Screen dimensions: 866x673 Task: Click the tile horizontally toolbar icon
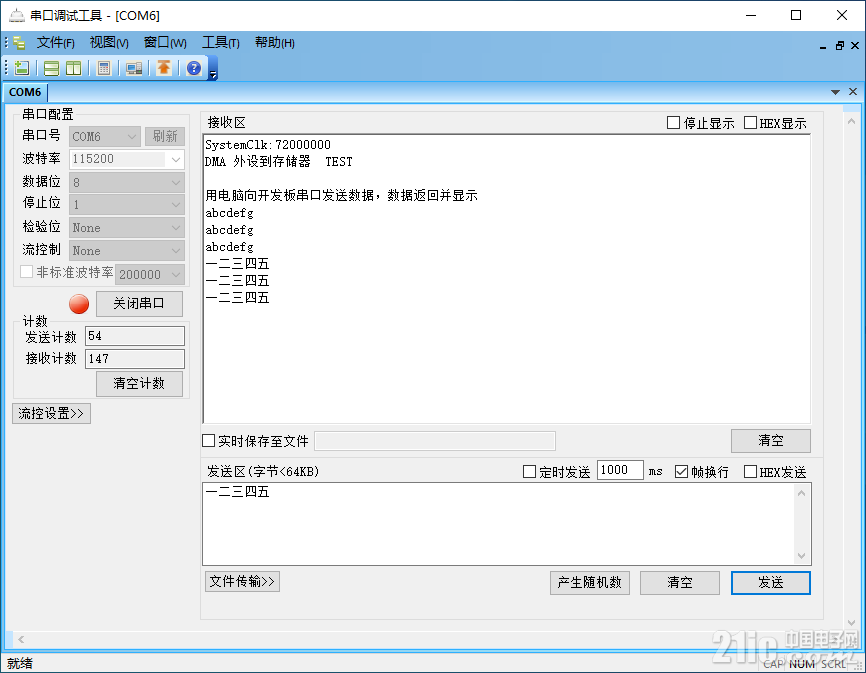click(51, 68)
